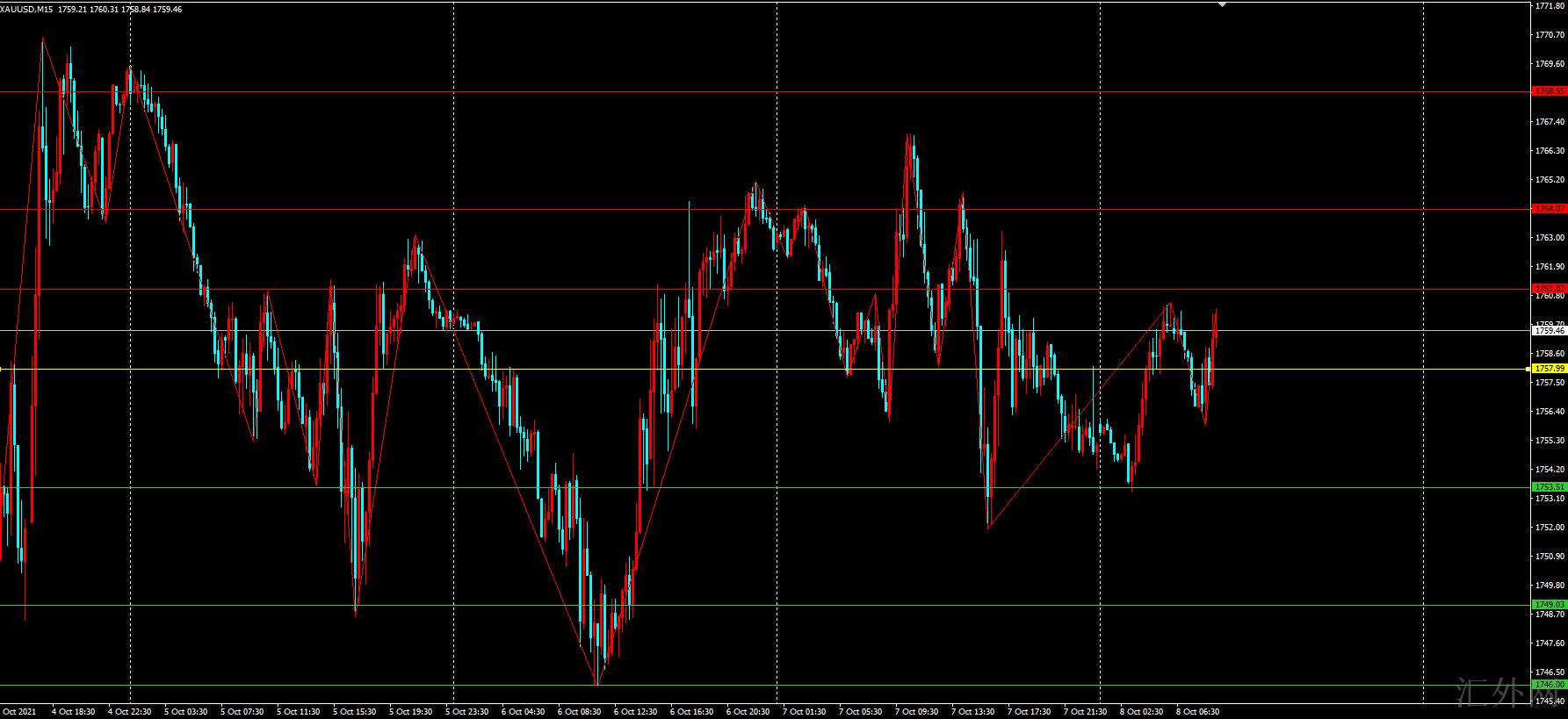Click the 8 Oct 02:30 time label
The width and height of the screenshot is (1568, 719).
(1142, 712)
